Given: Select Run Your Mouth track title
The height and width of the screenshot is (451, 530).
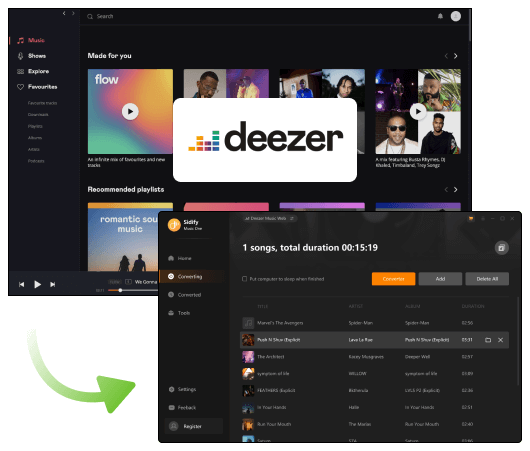Looking at the screenshot, I should click(x=274, y=424).
